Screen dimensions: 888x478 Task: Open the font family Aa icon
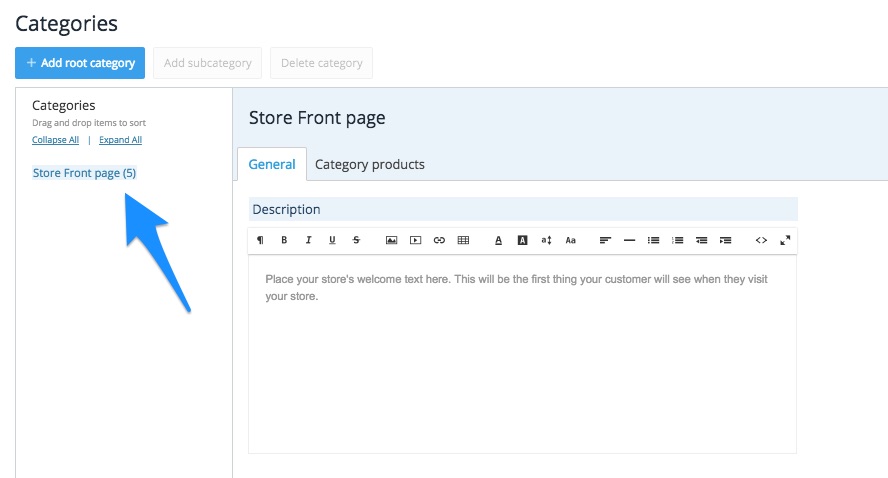tap(570, 240)
